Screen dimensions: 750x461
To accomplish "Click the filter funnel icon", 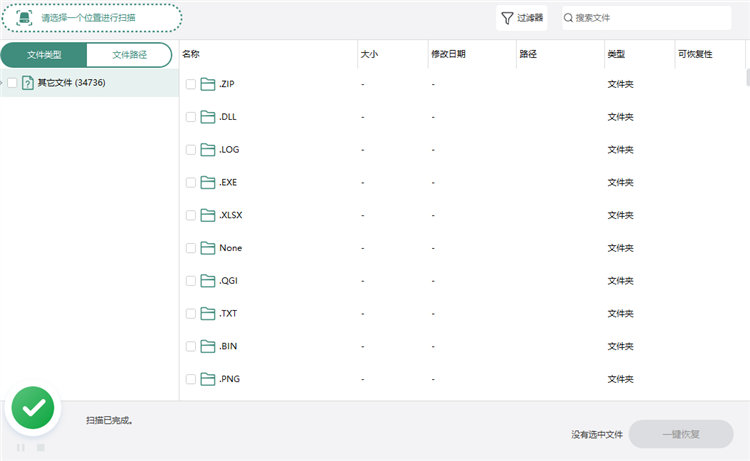I will coord(507,18).
